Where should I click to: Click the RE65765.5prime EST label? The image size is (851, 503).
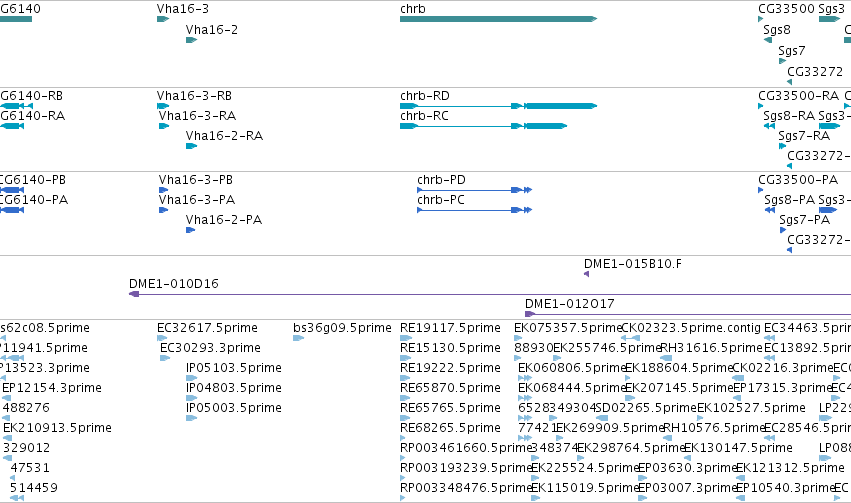pos(450,409)
